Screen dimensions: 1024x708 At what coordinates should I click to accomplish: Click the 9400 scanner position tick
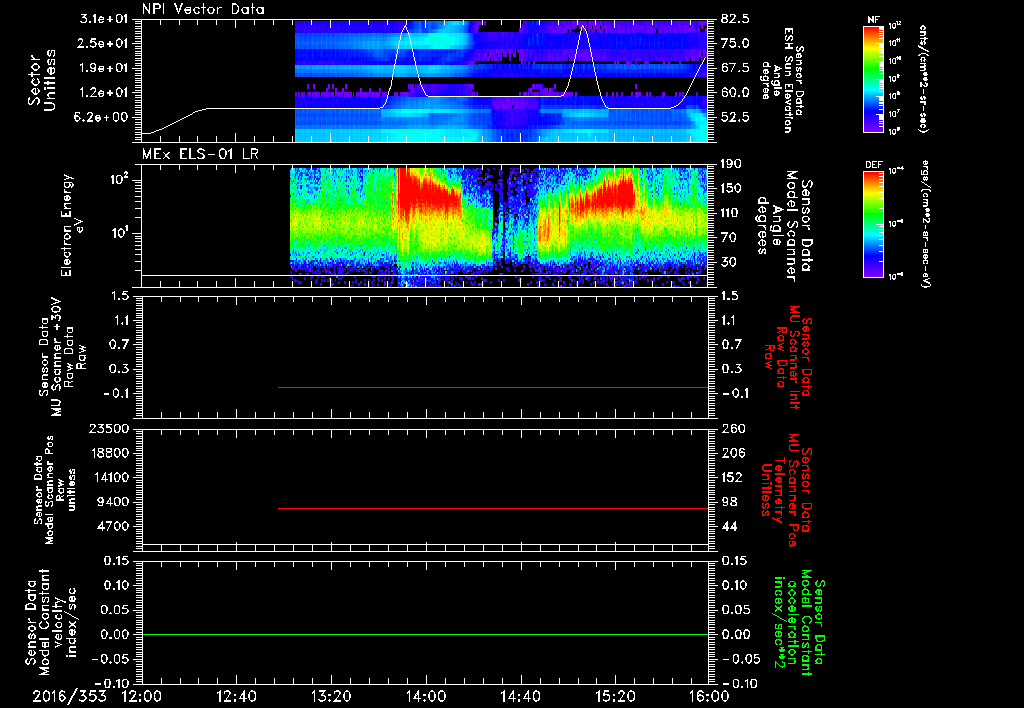click(x=112, y=502)
